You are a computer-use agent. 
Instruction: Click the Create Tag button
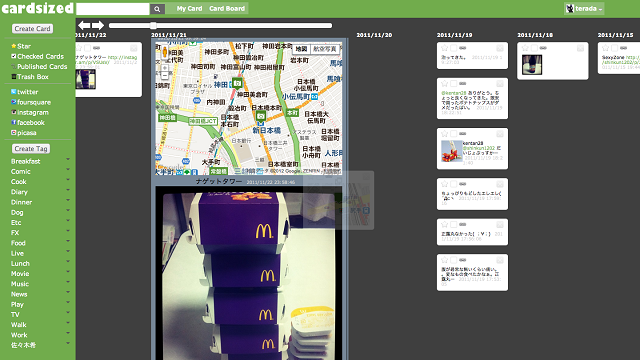31,149
